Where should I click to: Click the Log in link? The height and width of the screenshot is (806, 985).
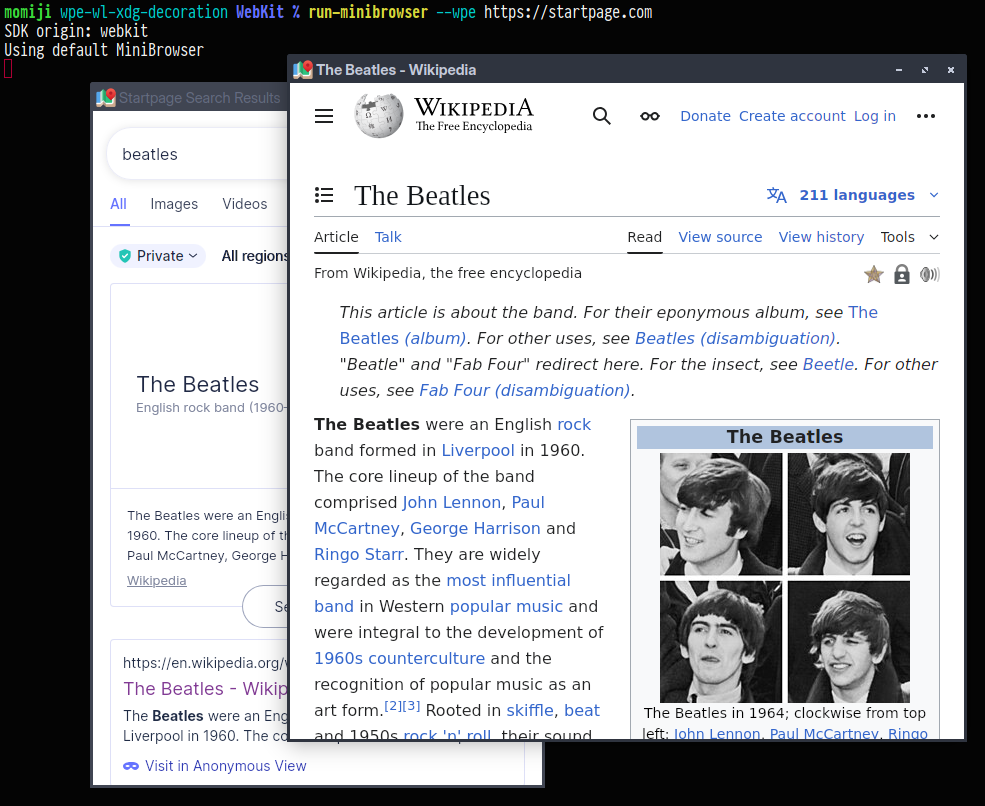[874, 116]
